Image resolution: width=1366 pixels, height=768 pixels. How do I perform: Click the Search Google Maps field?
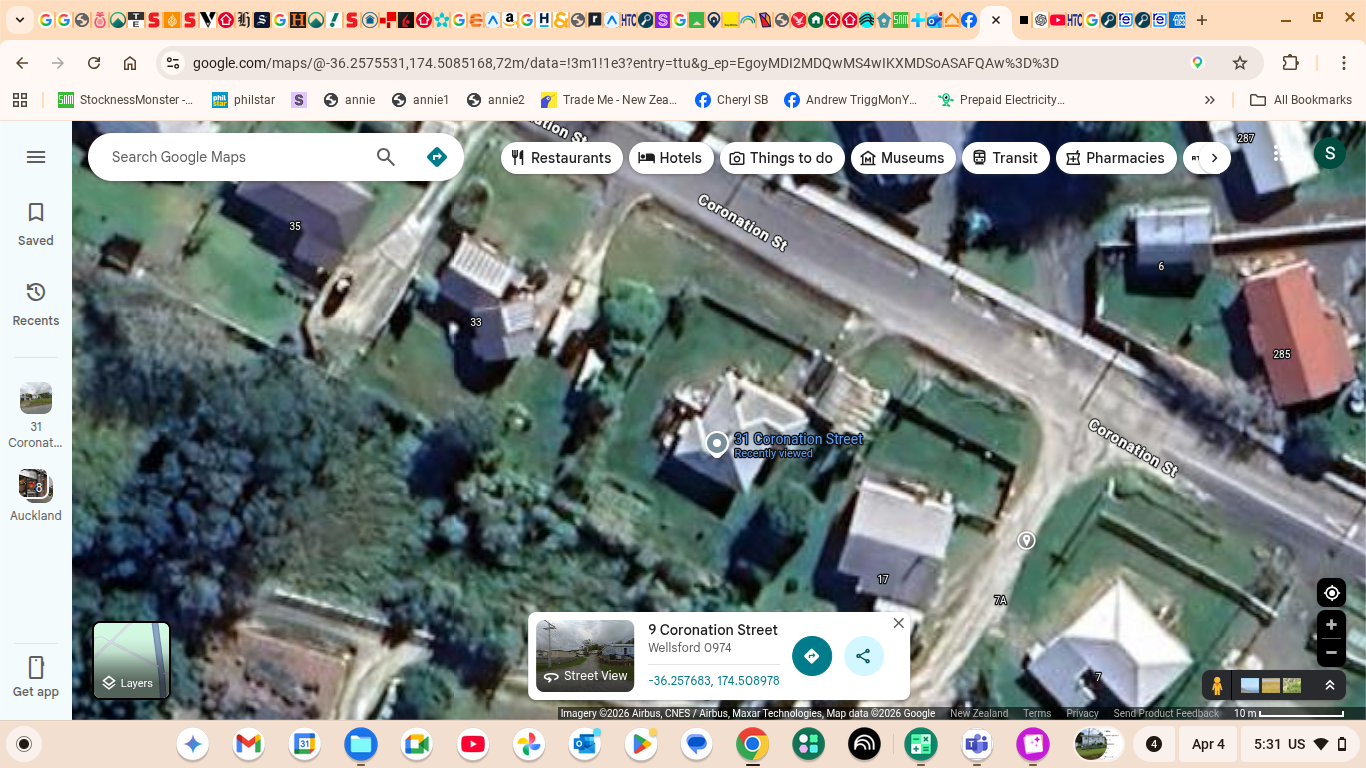[235, 157]
